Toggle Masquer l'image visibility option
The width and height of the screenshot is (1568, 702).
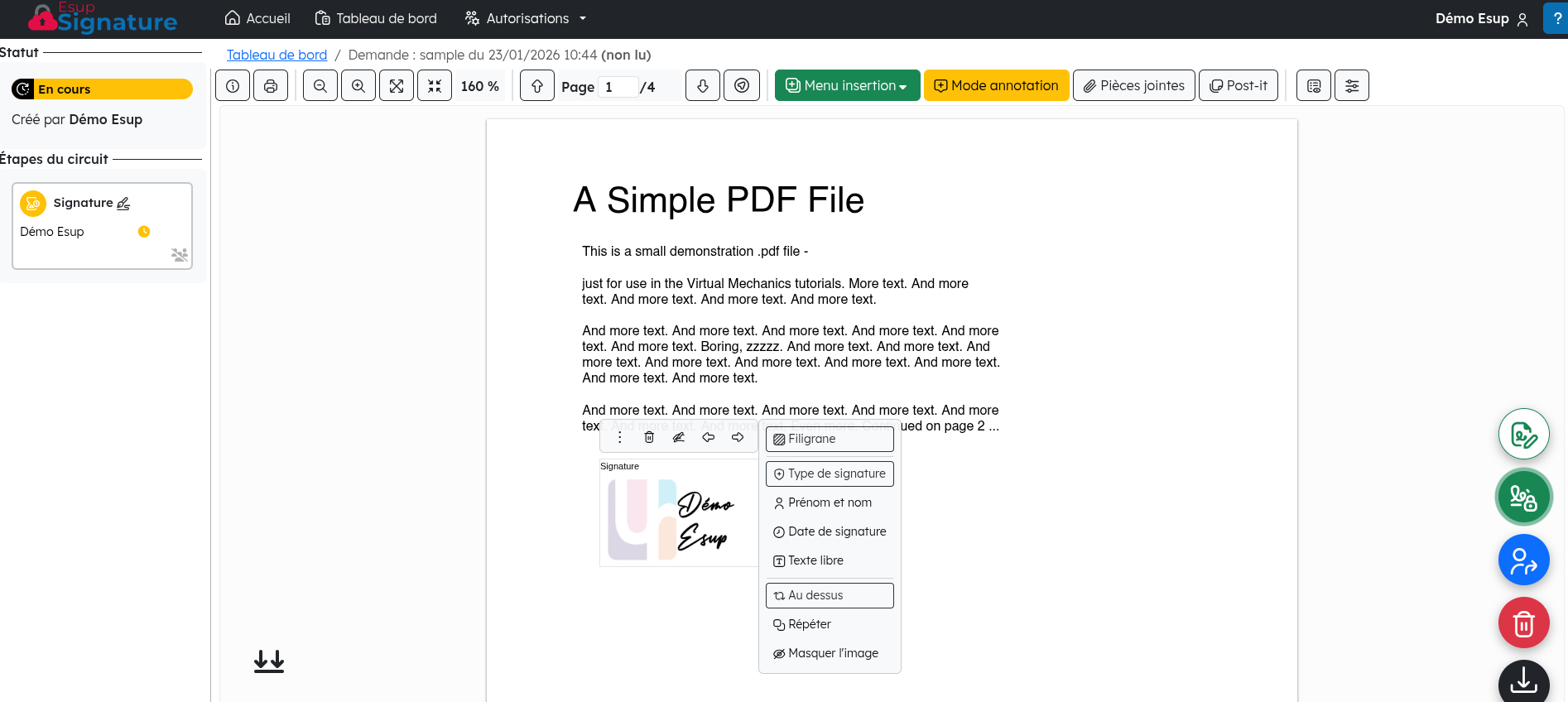pyautogui.click(x=830, y=653)
